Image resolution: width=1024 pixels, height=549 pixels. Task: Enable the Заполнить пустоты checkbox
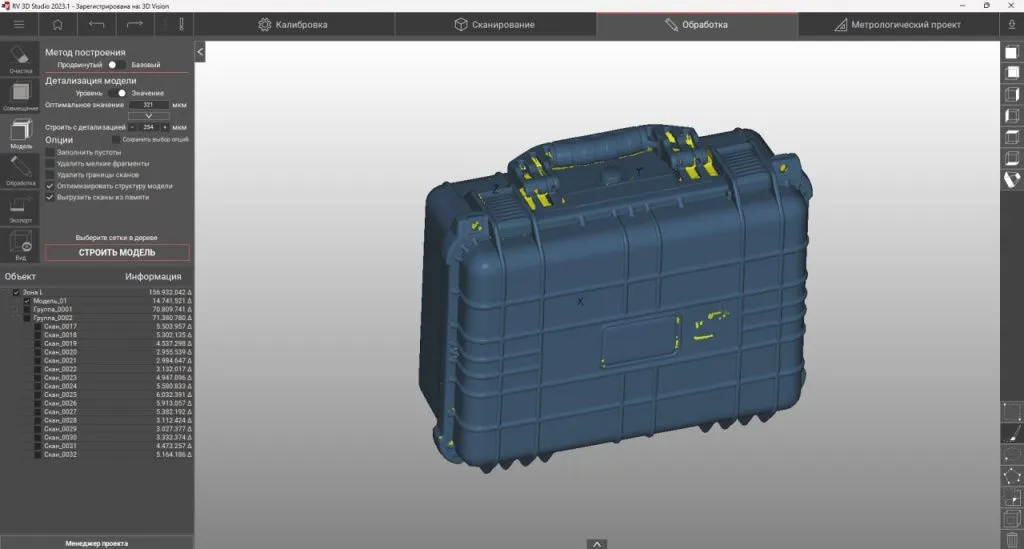51,152
